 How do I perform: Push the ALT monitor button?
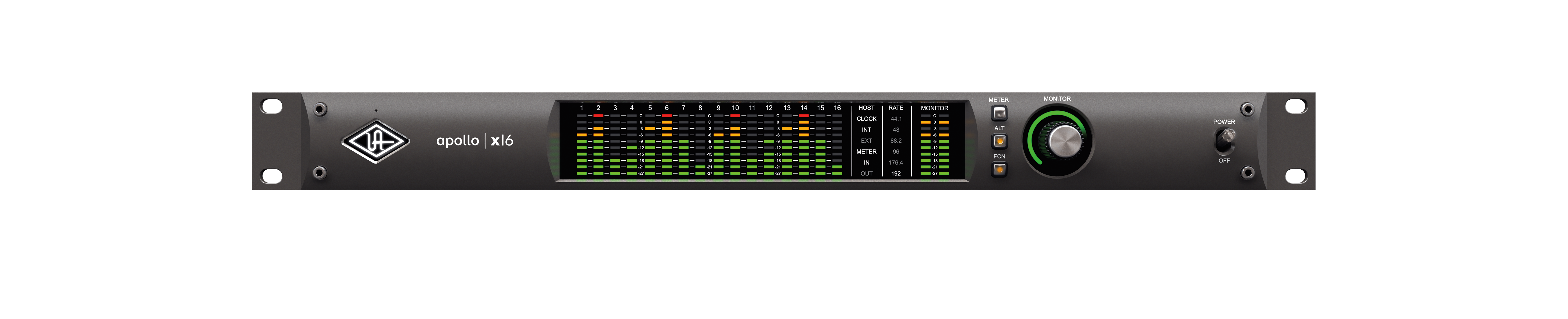click(999, 141)
